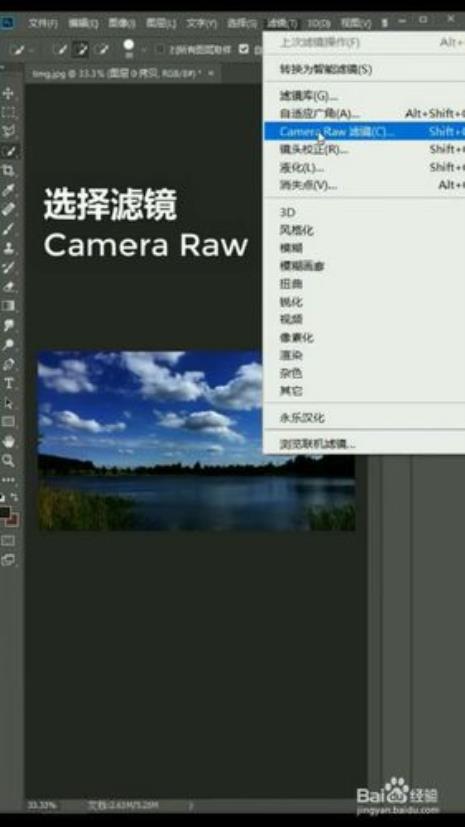The height and width of the screenshot is (827, 465).
Task: Close the 滤镜(T) menu in menu bar
Action: [282, 23]
